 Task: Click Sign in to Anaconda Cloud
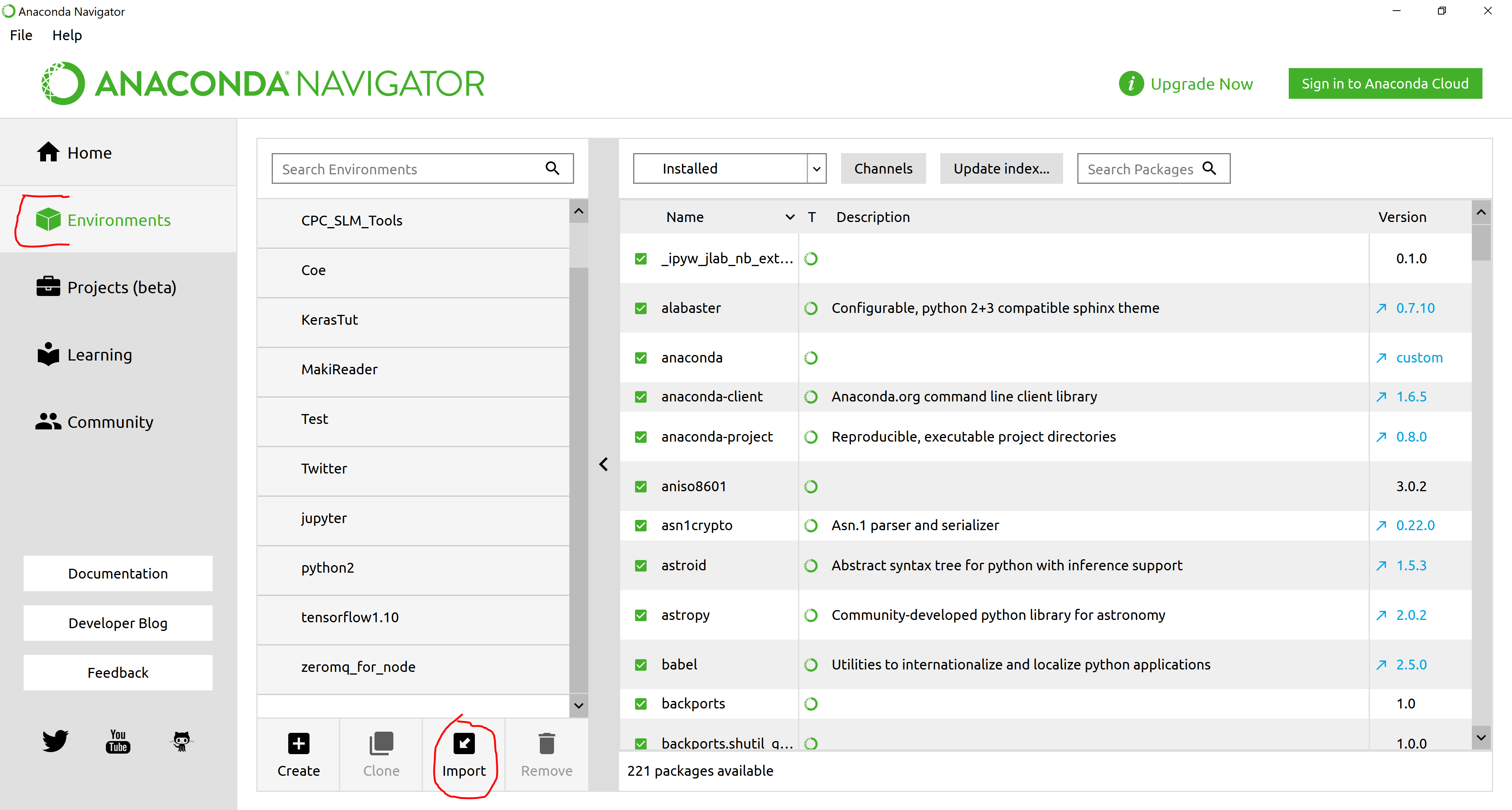coord(1385,83)
